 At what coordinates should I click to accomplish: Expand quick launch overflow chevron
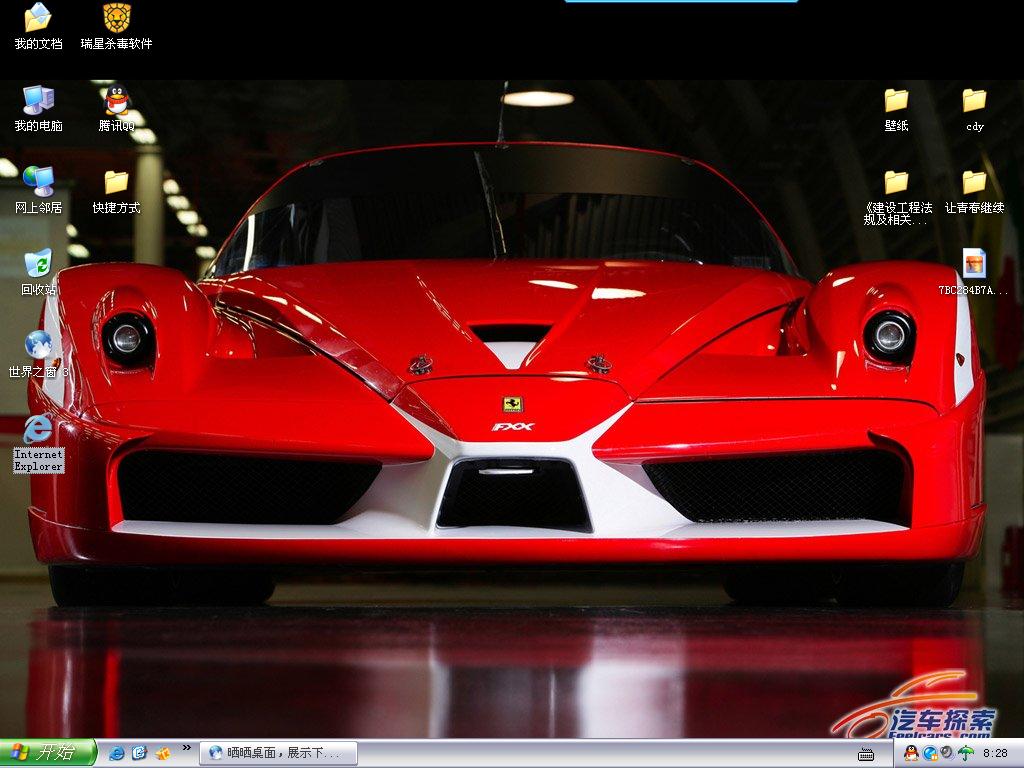(186, 749)
